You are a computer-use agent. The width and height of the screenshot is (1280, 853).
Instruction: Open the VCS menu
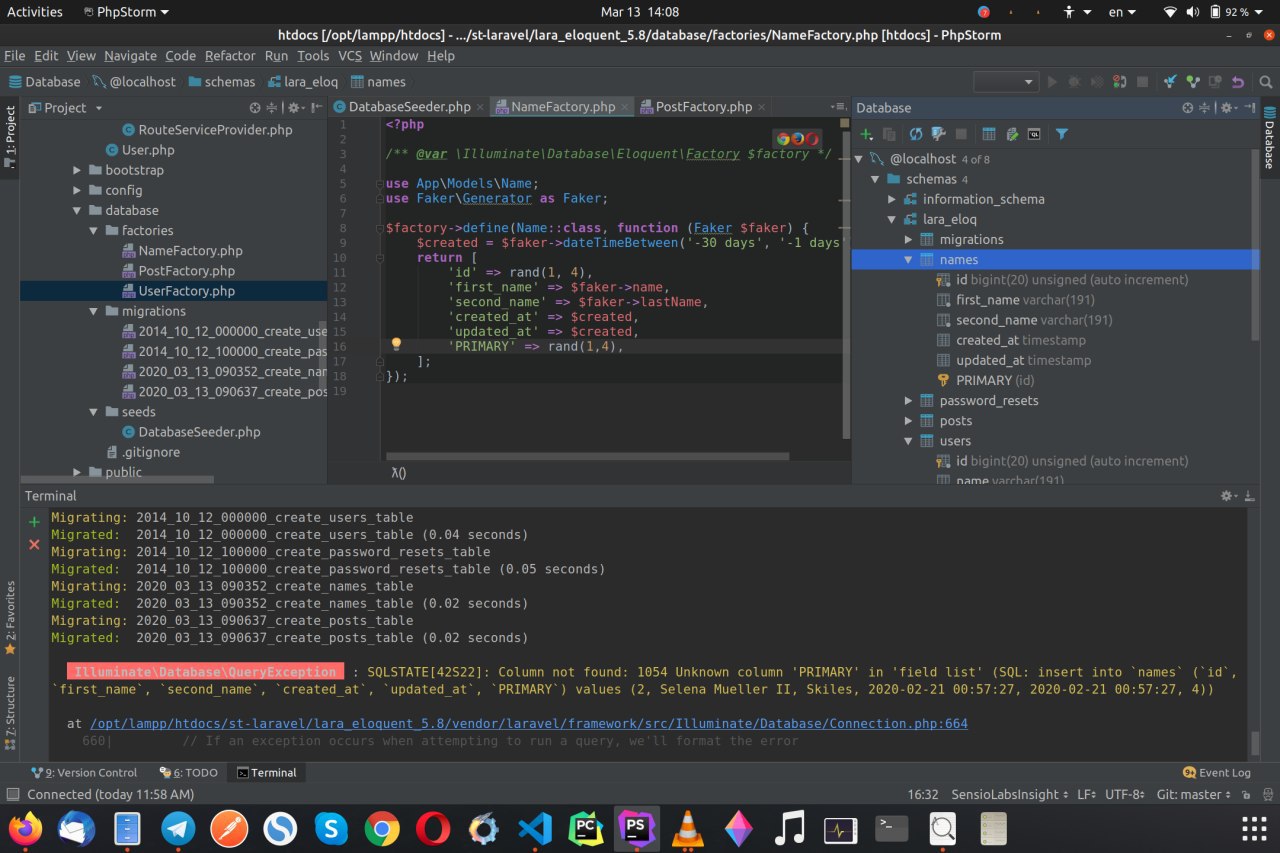tap(350, 56)
